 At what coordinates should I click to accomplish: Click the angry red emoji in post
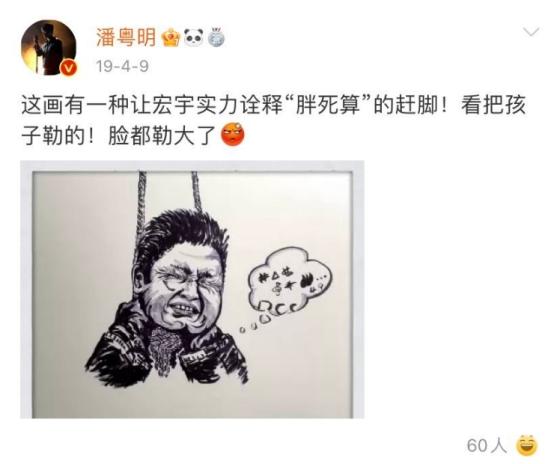[x=232, y=135]
